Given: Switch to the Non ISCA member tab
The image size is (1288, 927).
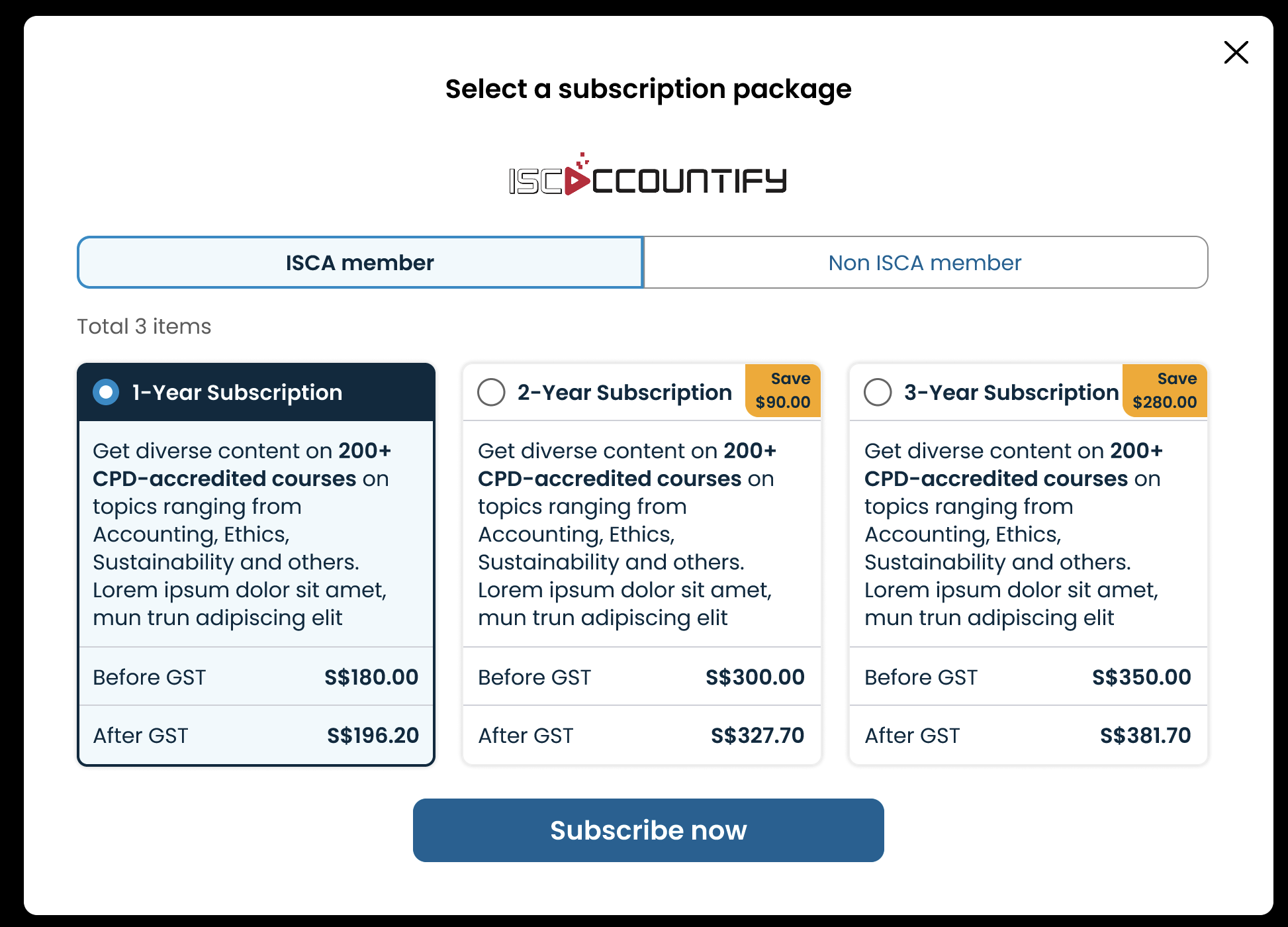Looking at the screenshot, I should [925, 263].
